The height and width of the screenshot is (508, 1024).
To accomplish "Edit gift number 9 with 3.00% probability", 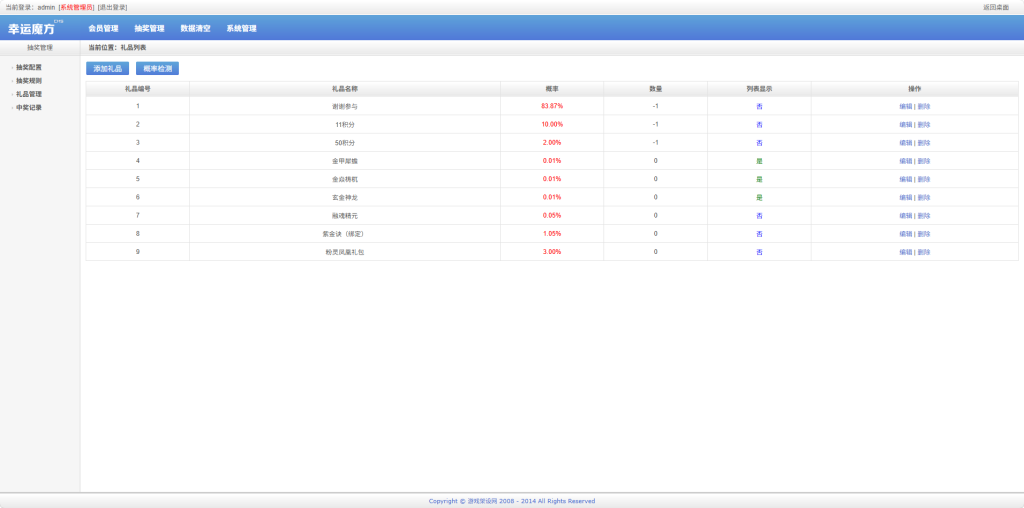I will (x=906, y=252).
